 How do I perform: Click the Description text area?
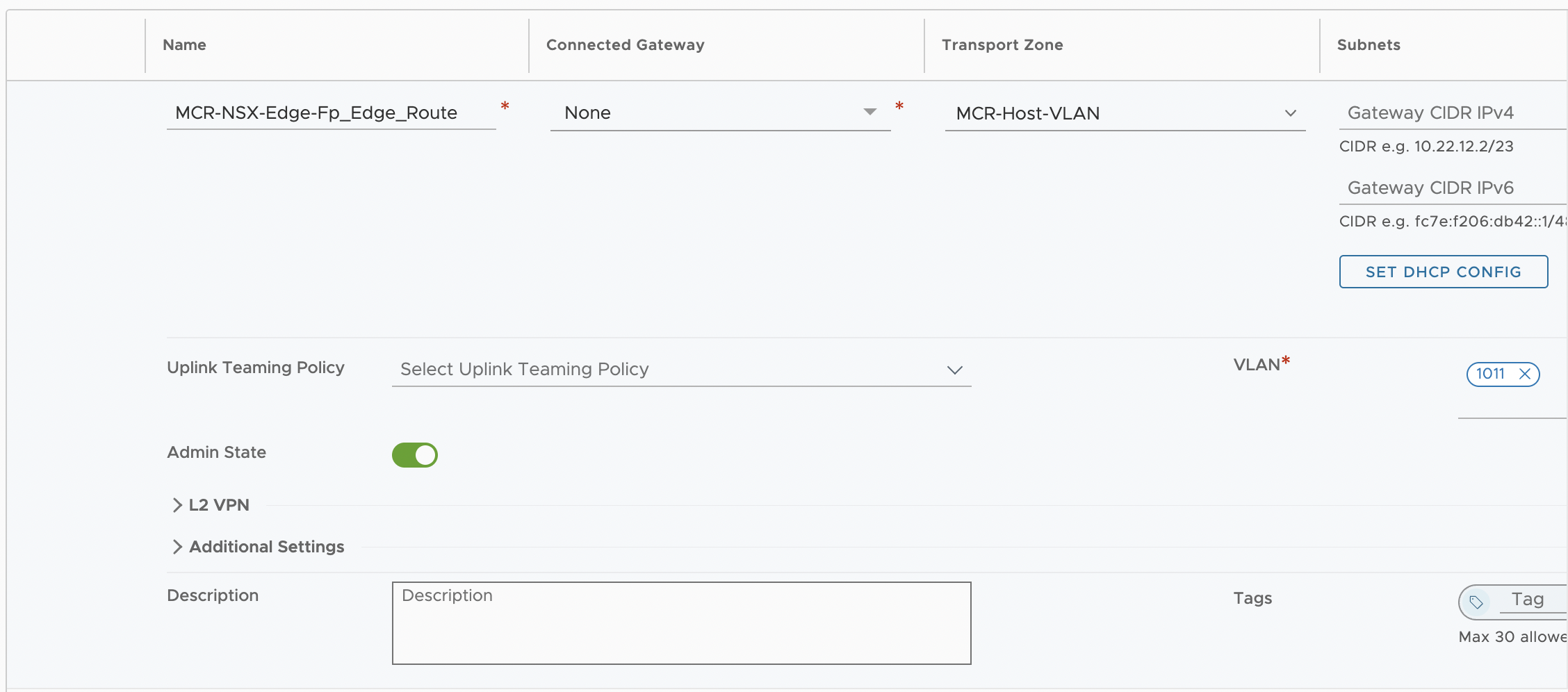(x=681, y=623)
